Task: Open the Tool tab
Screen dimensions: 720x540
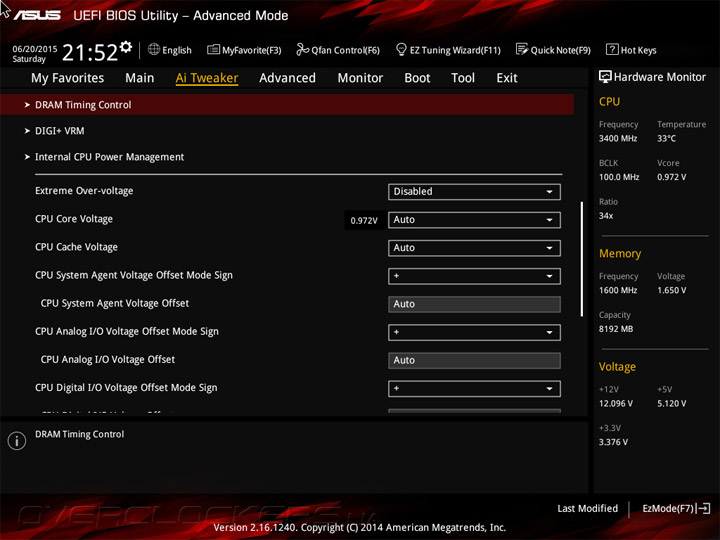Action: 463,78
